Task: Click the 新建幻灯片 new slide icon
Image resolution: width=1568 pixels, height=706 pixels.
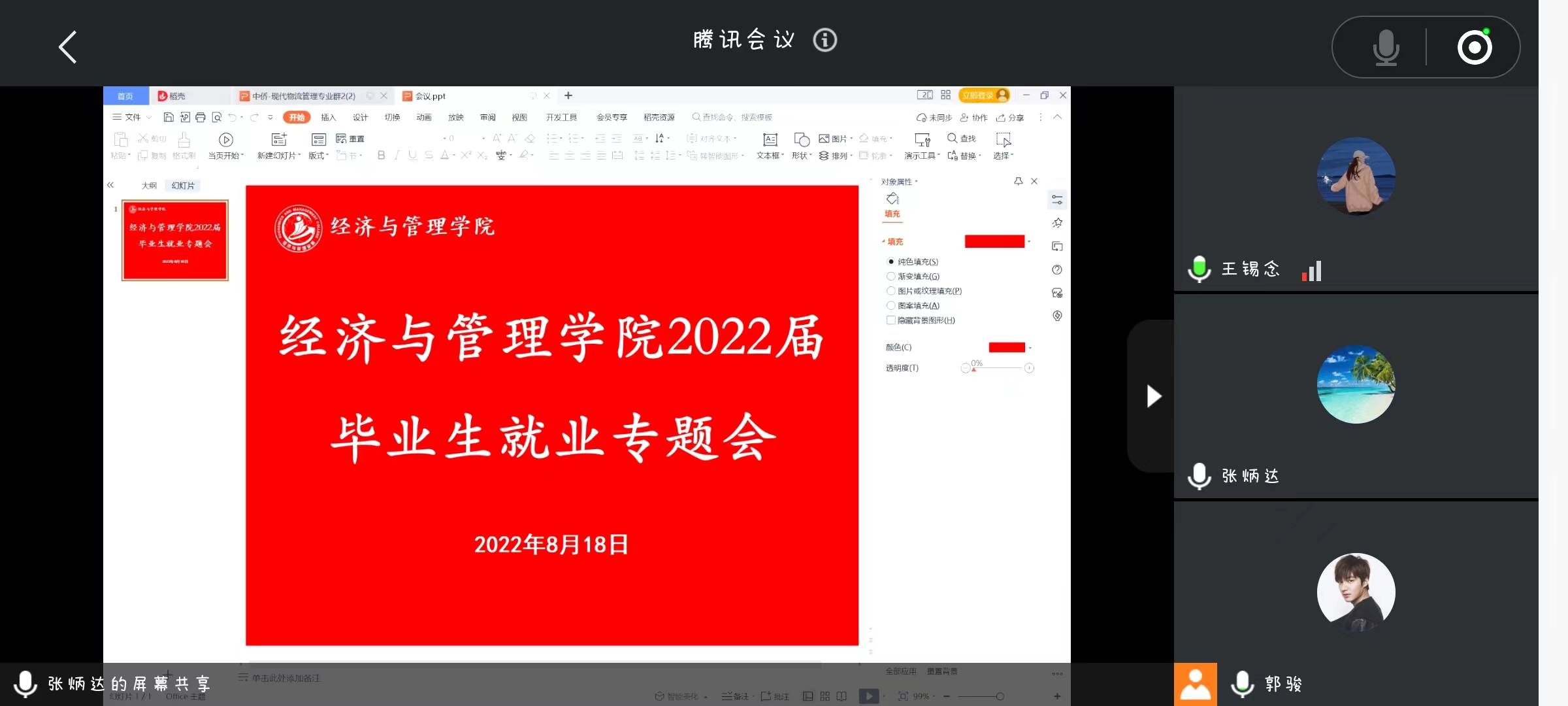Action: pos(279,139)
